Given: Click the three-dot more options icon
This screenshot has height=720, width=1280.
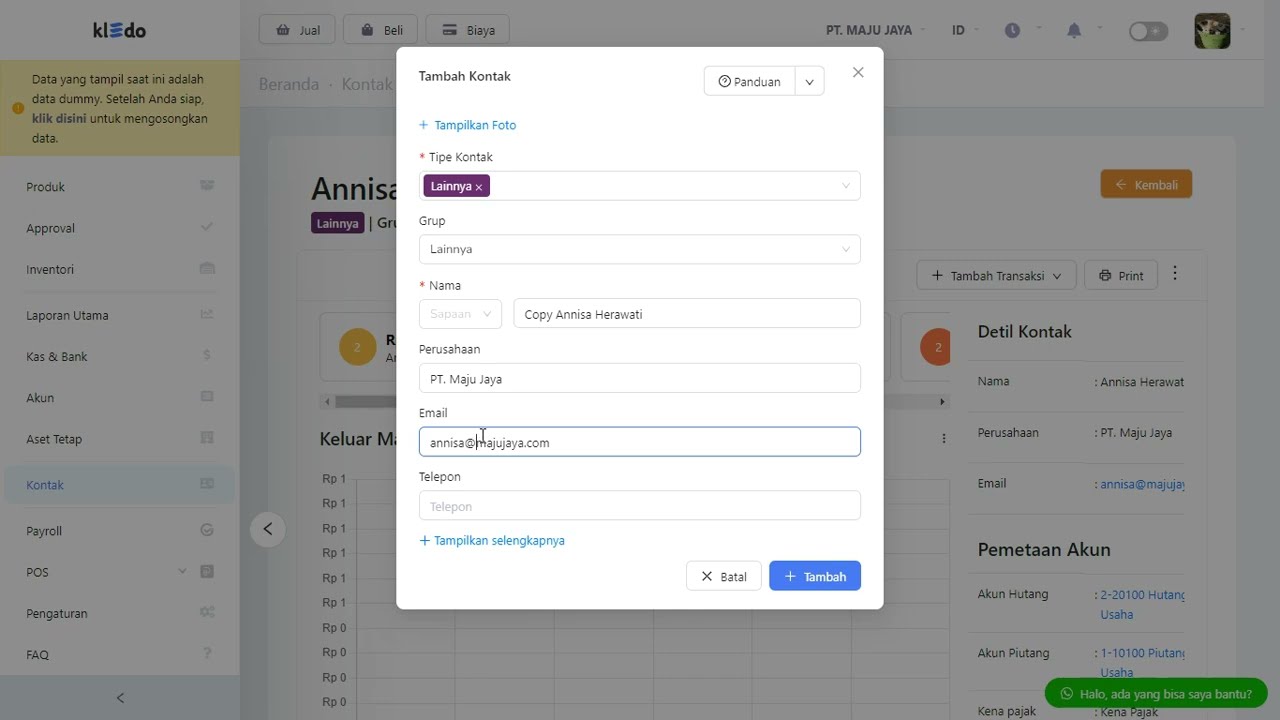Looking at the screenshot, I should click(1175, 274).
